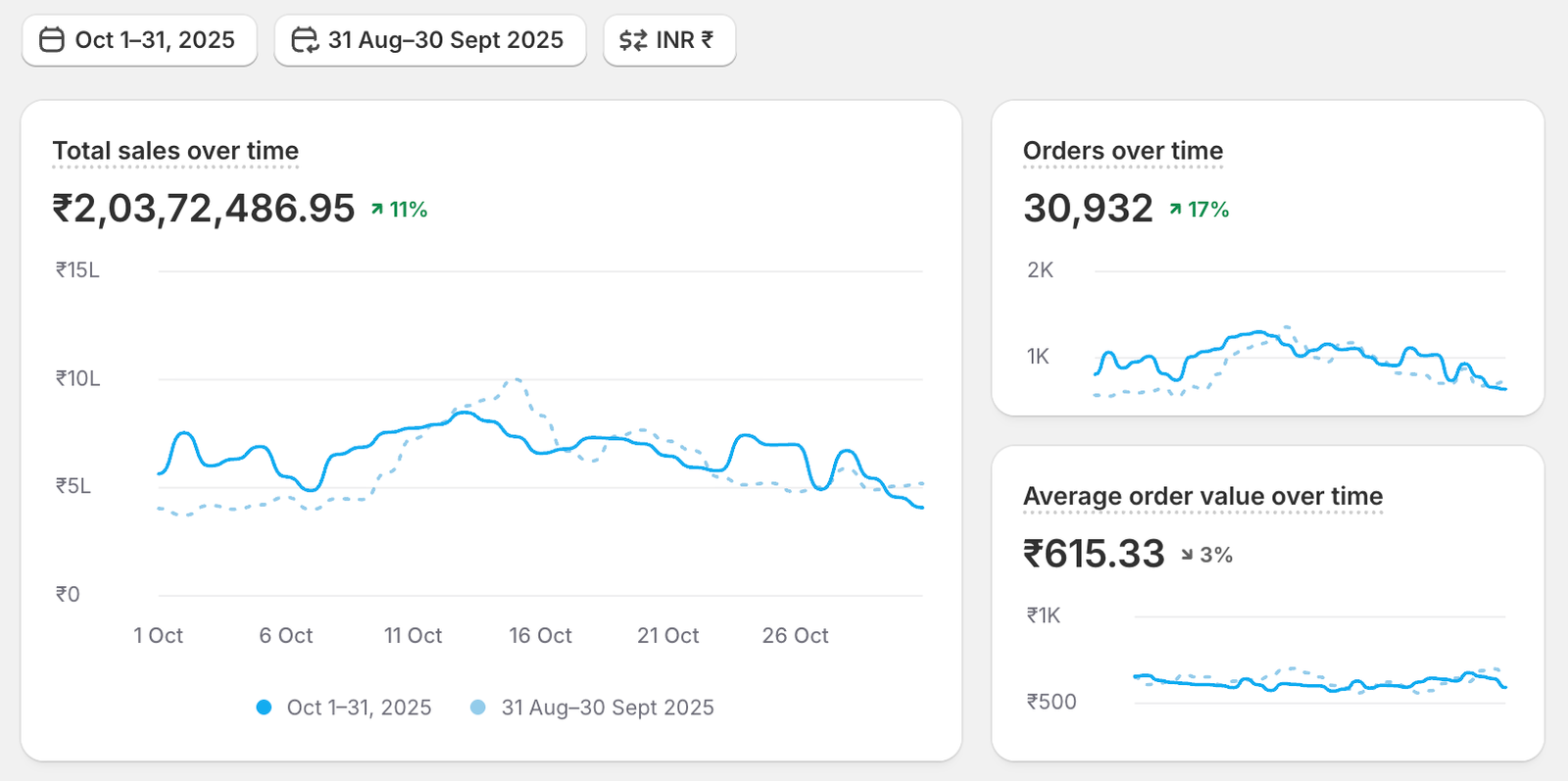Screen dimensions: 1568x781
Task: Toggle the 31 Aug–30 Sept 2025 legend series
Action: click(x=607, y=708)
